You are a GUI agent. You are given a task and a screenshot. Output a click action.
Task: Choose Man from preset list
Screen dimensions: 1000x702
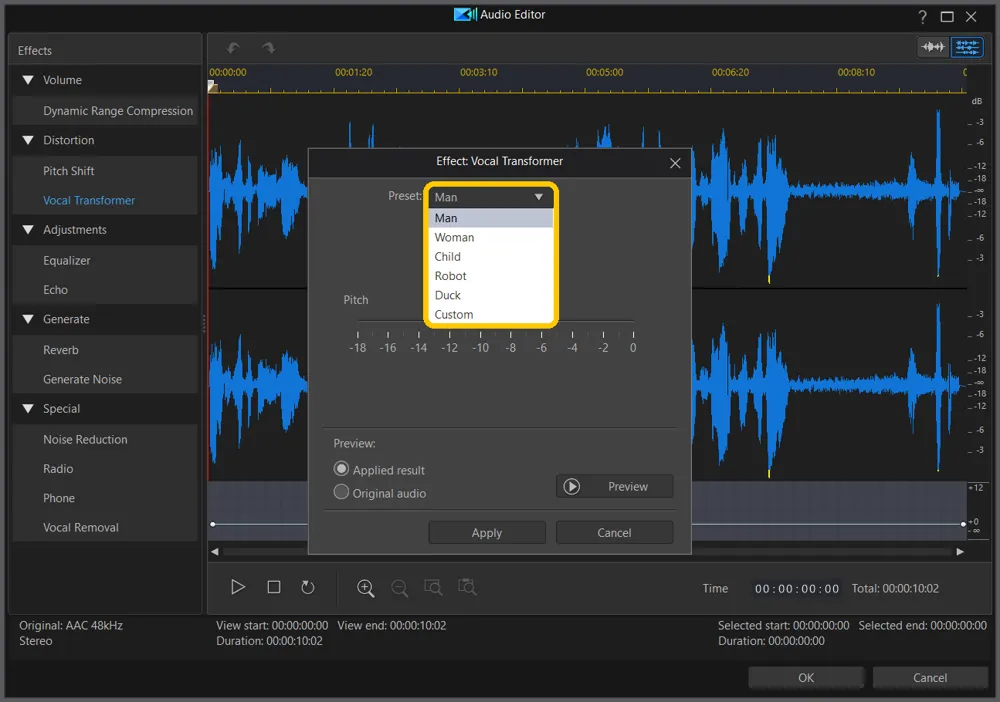(490, 218)
